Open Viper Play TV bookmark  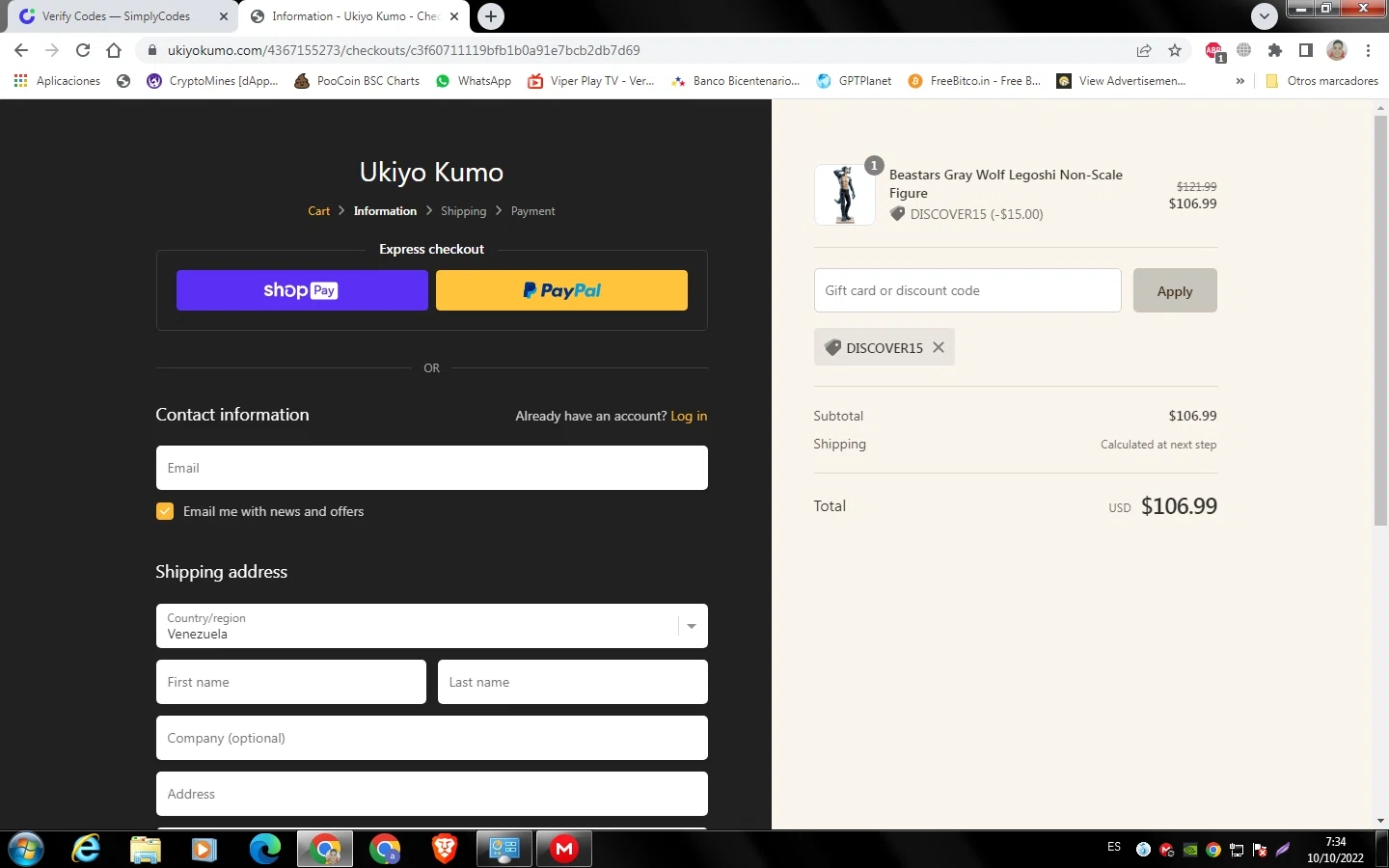point(591,81)
